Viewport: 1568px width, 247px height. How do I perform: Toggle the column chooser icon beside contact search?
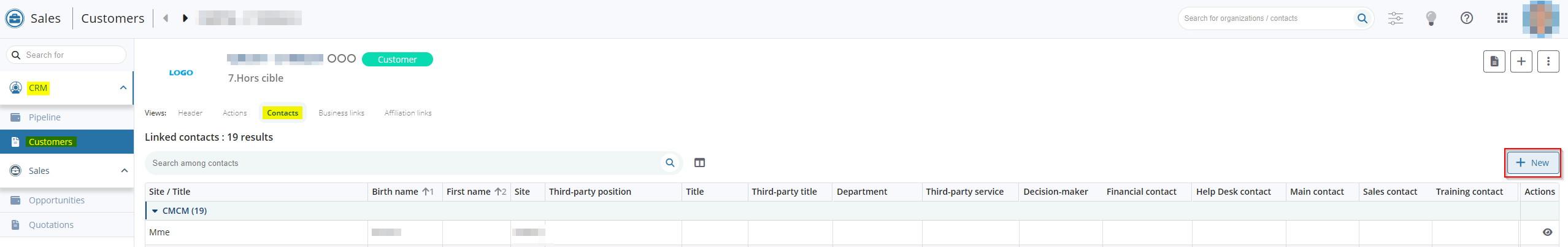tap(699, 163)
